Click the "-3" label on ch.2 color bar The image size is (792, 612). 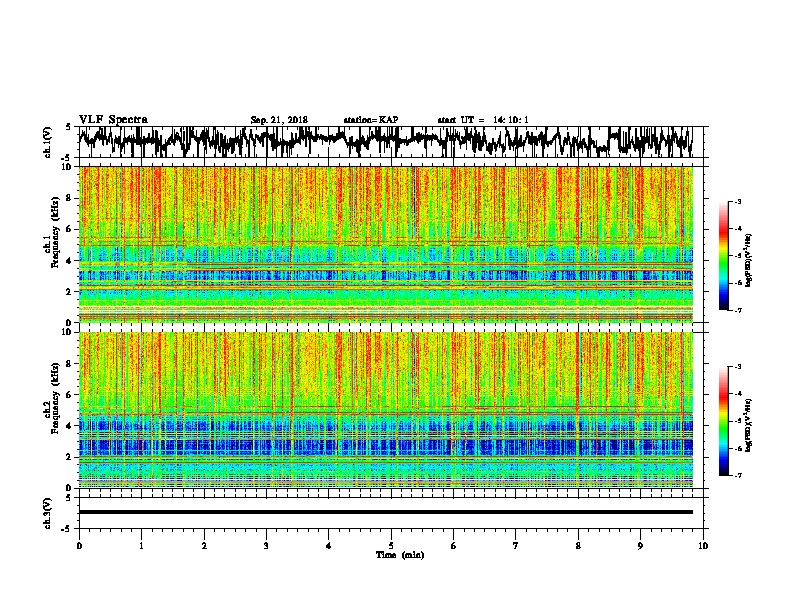[737, 367]
